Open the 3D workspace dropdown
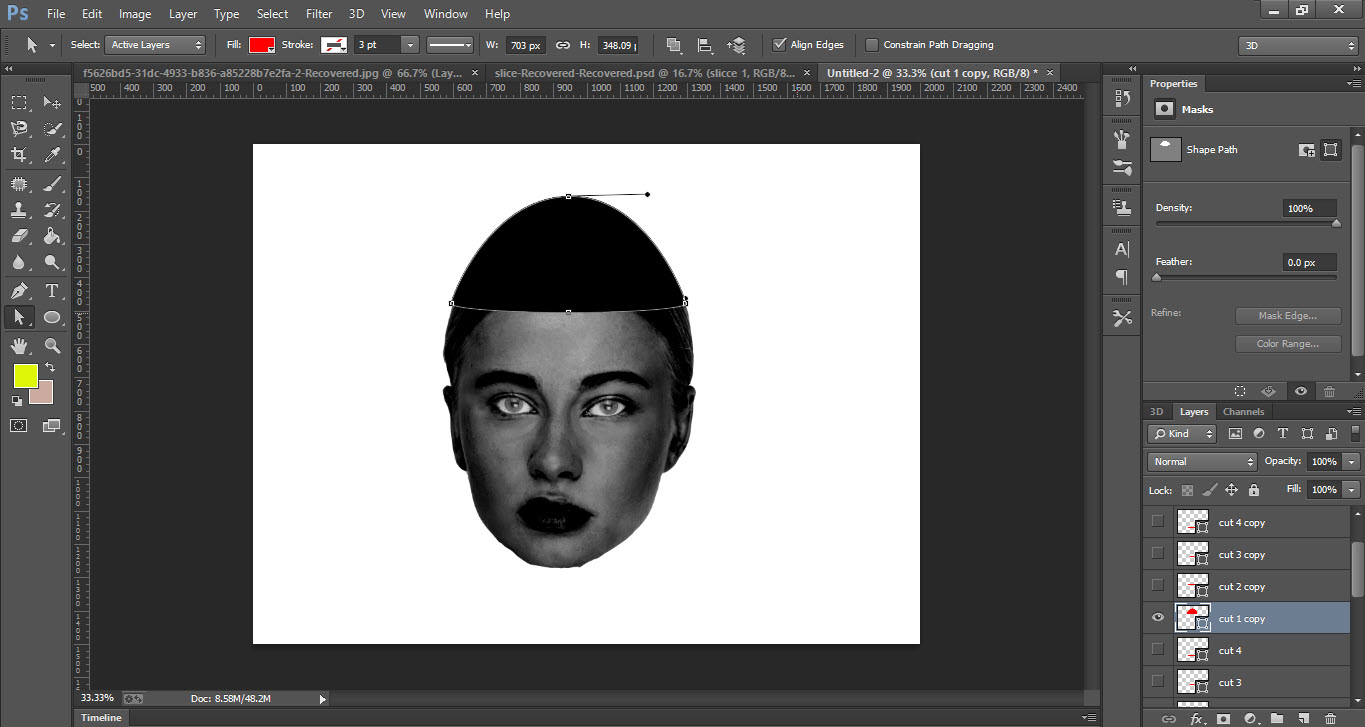The height and width of the screenshot is (727, 1365). point(1298,45)
